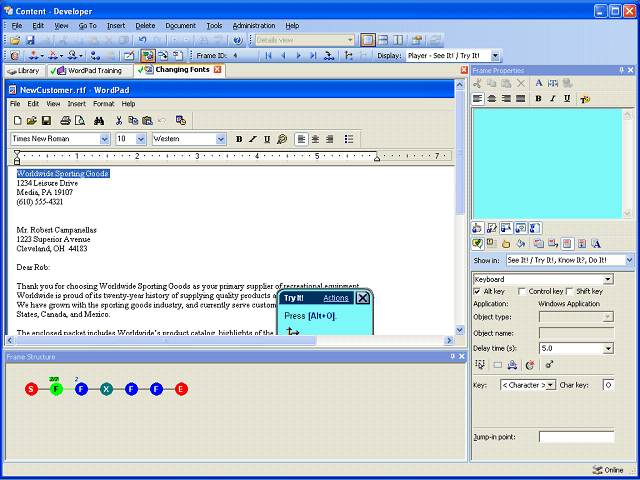Go to the first frame
Image resolution: width=640 pixels, height=480 pixels.
tap(268, 56)
